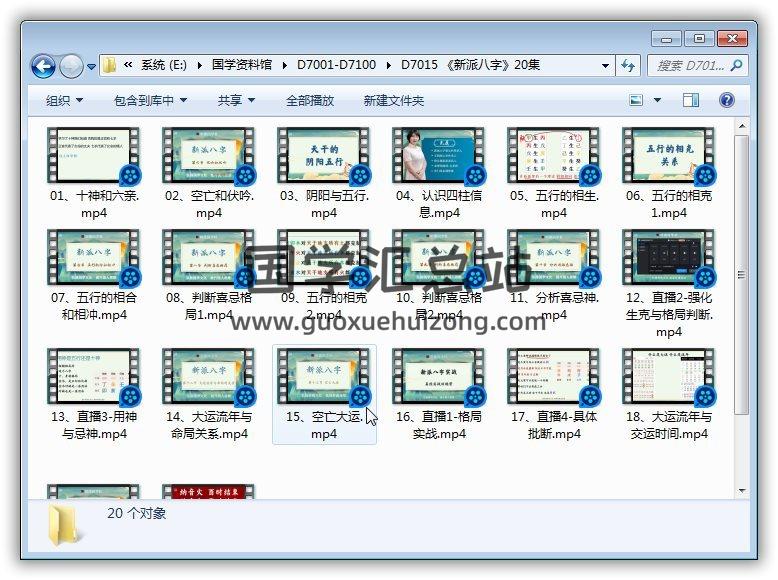Open the view options dropdown arrow
Viewport: 778px width, 580px height.
657,100
